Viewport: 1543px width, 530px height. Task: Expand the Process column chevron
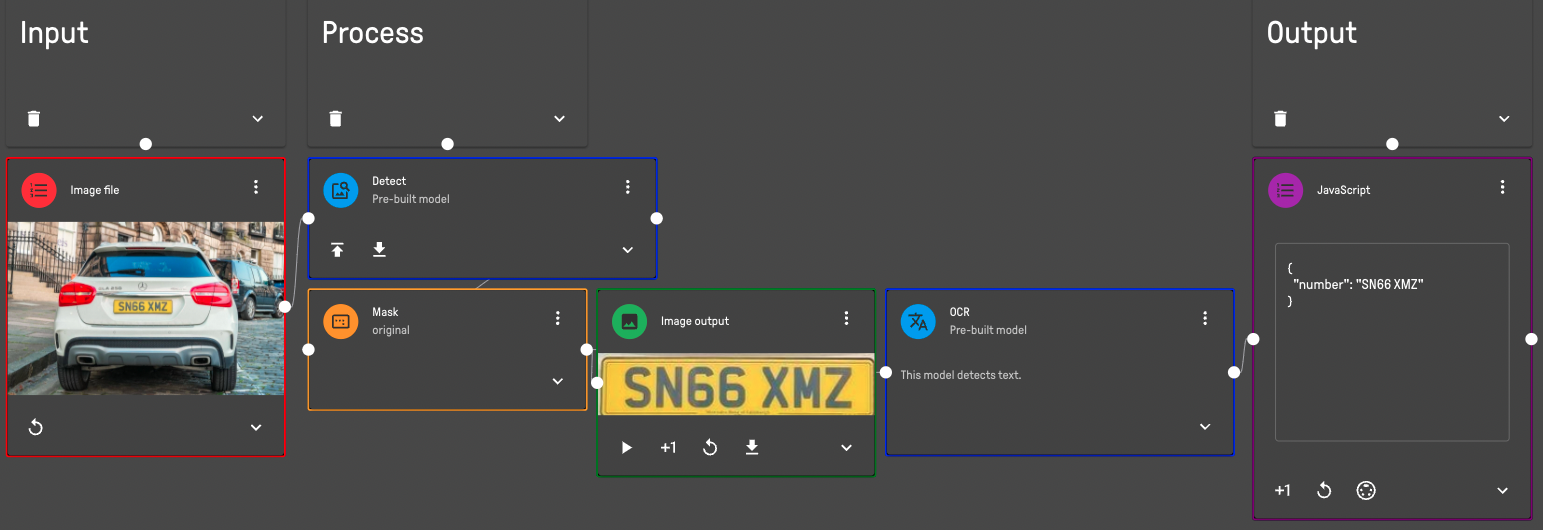[560, 119]
